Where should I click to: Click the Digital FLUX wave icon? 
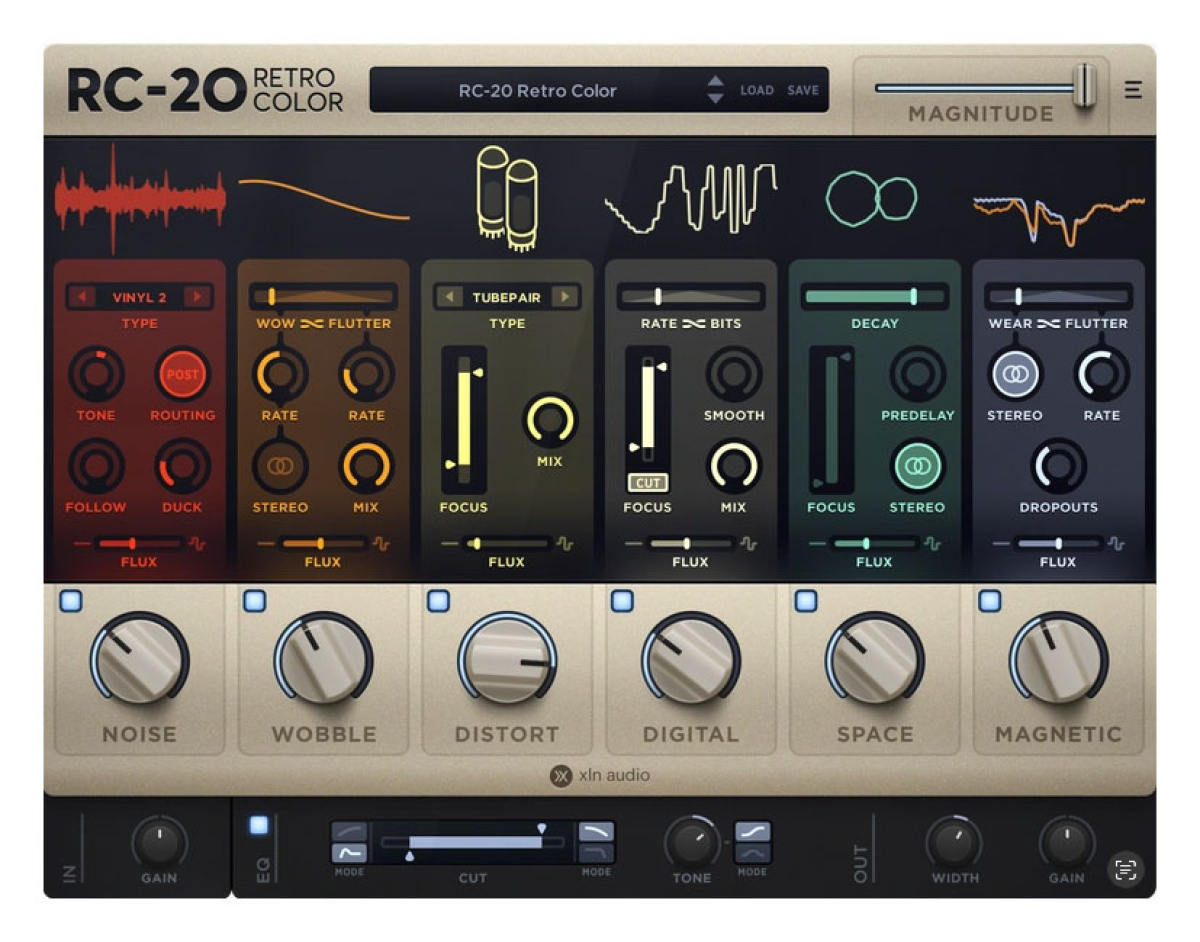749,543
